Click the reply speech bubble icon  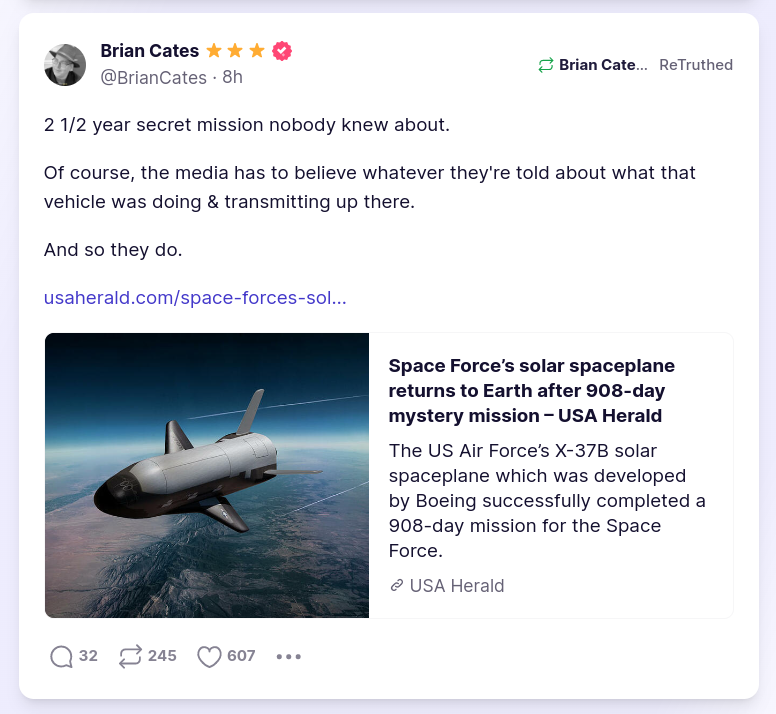point(61,656)
